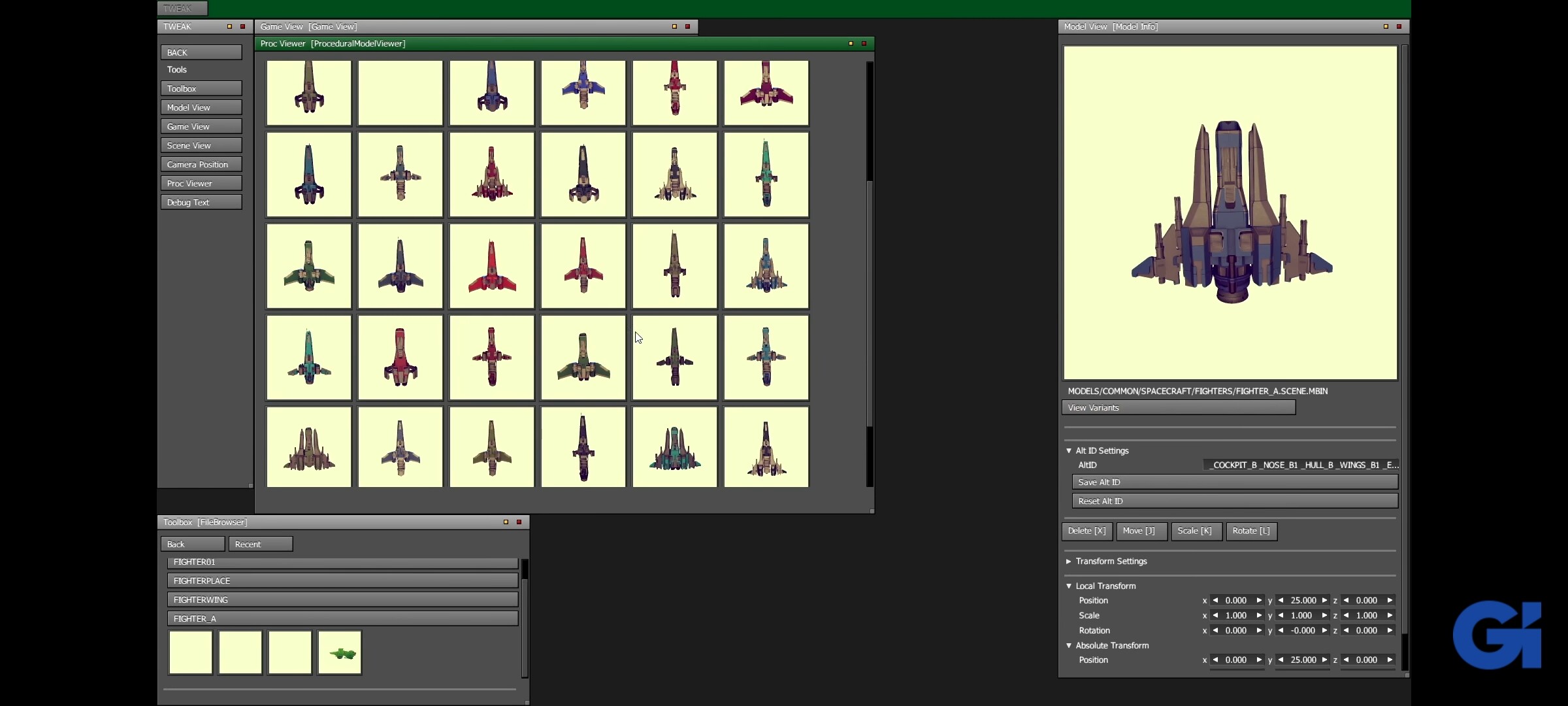Open Debug Text in the Tools menu
The width and height of the screenshot is (1568, 706).
tap(201, 203)
